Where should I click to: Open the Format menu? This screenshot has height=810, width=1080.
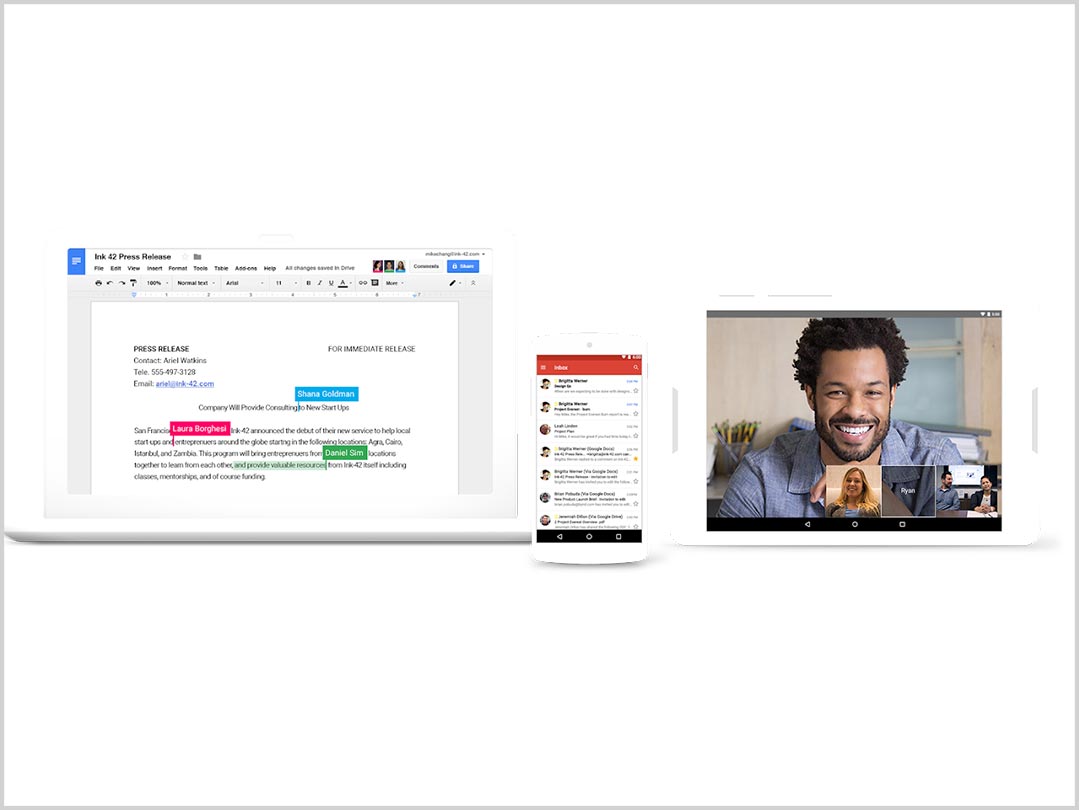coord(177,268)
